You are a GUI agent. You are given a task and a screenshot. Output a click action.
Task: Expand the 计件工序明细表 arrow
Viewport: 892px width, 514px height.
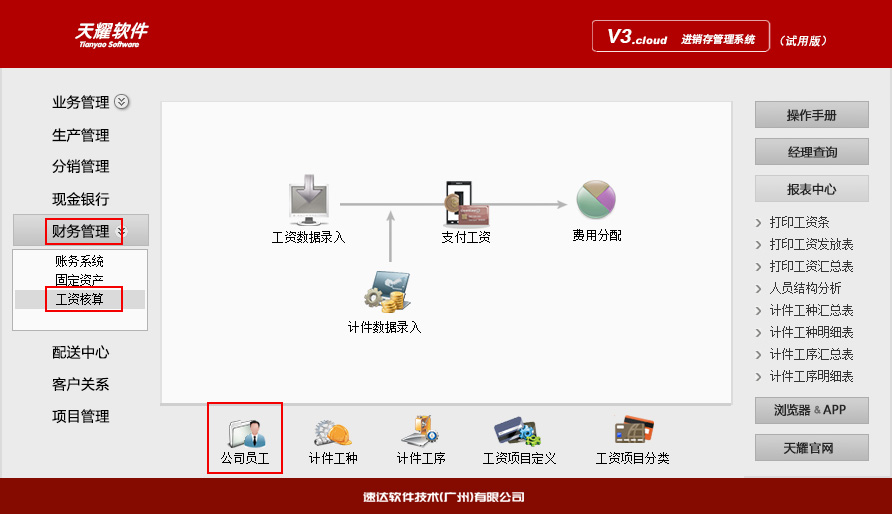pos(758,376)
